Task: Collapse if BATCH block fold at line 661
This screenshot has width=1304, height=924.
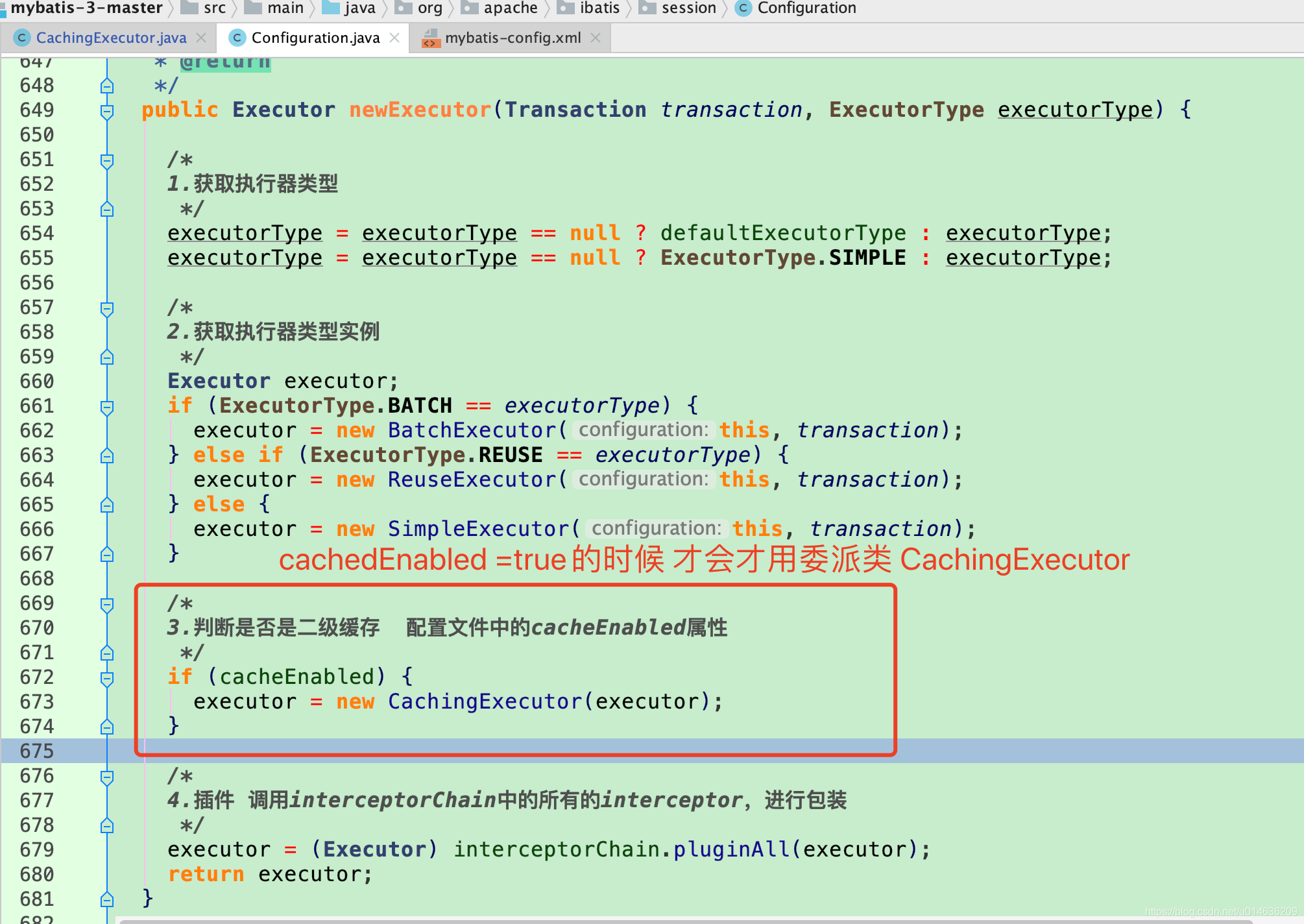Action: (x=107, y=407)
